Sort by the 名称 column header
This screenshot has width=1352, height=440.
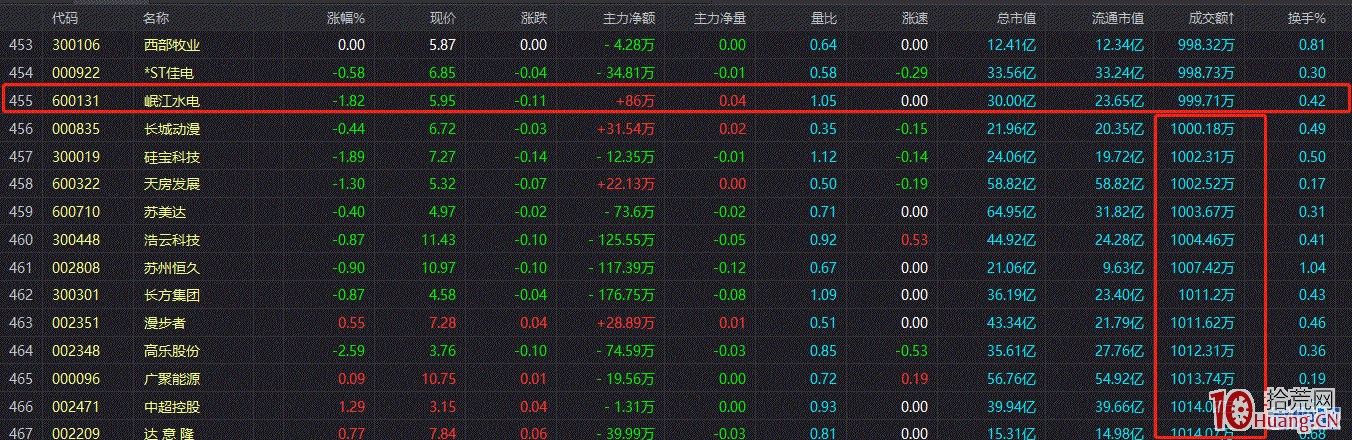click(157, 18)
